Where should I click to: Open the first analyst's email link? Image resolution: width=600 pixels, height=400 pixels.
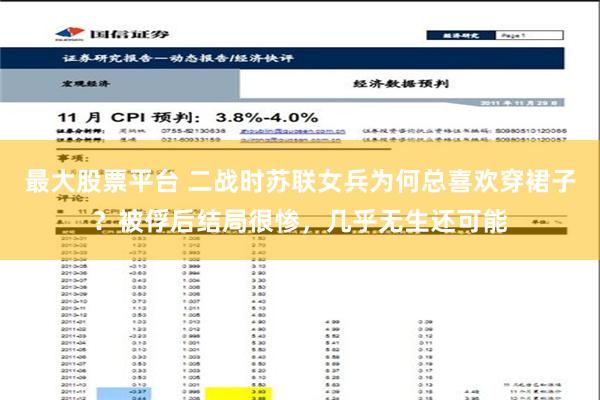coord(293,131)
